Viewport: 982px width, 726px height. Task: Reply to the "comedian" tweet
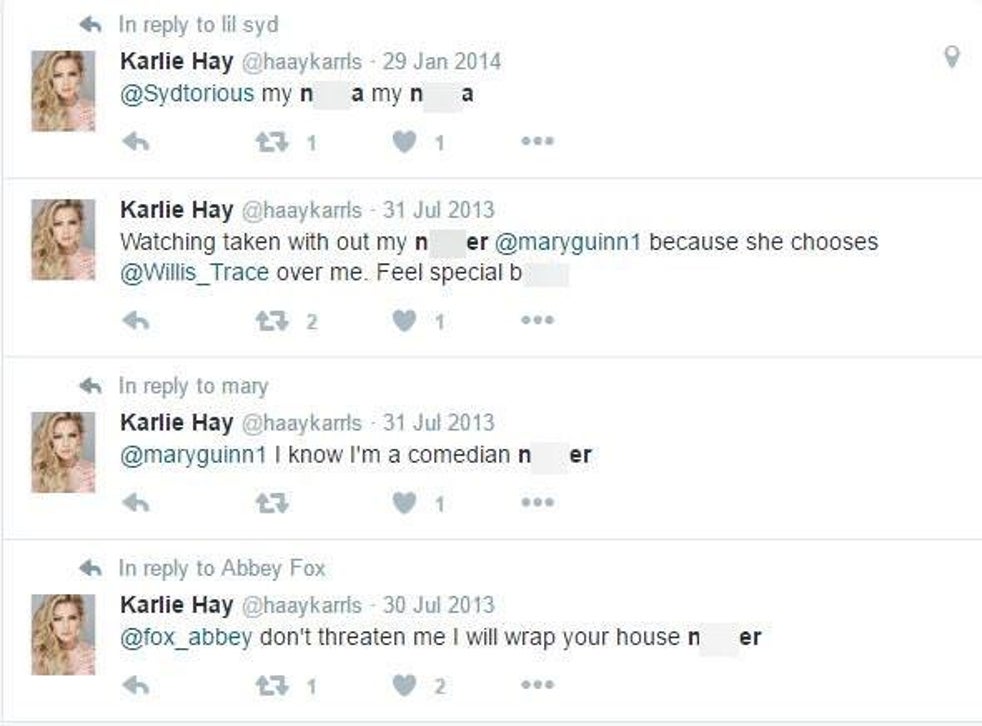135,502
